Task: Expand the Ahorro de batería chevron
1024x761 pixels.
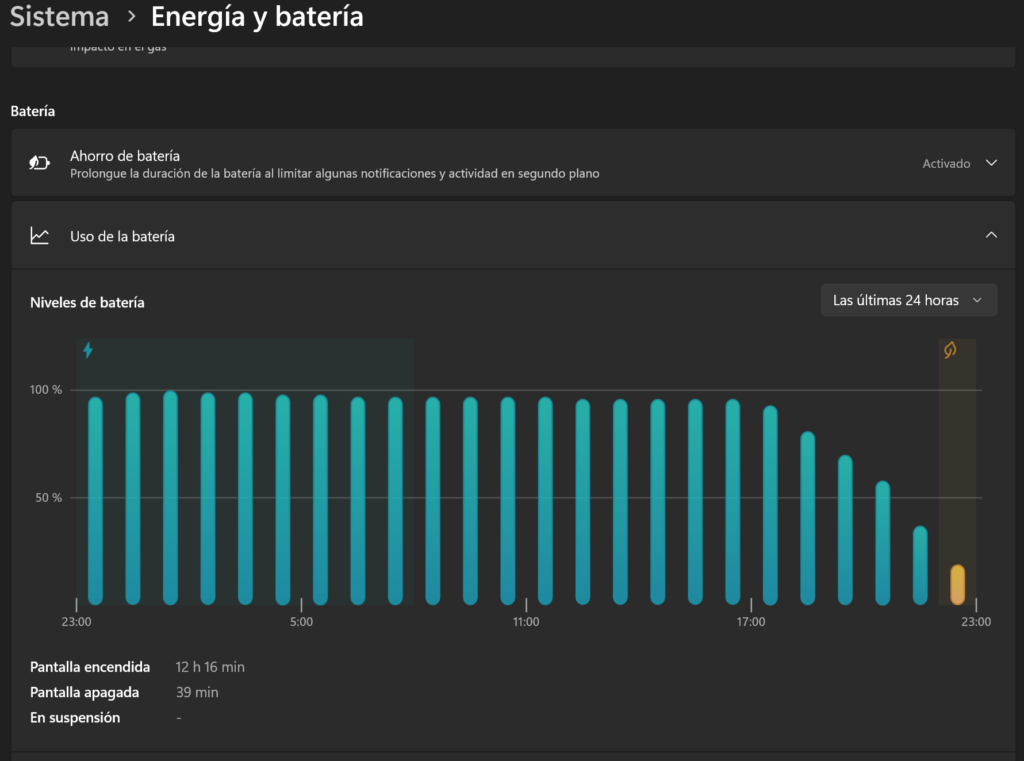Action: click(991, 163)
